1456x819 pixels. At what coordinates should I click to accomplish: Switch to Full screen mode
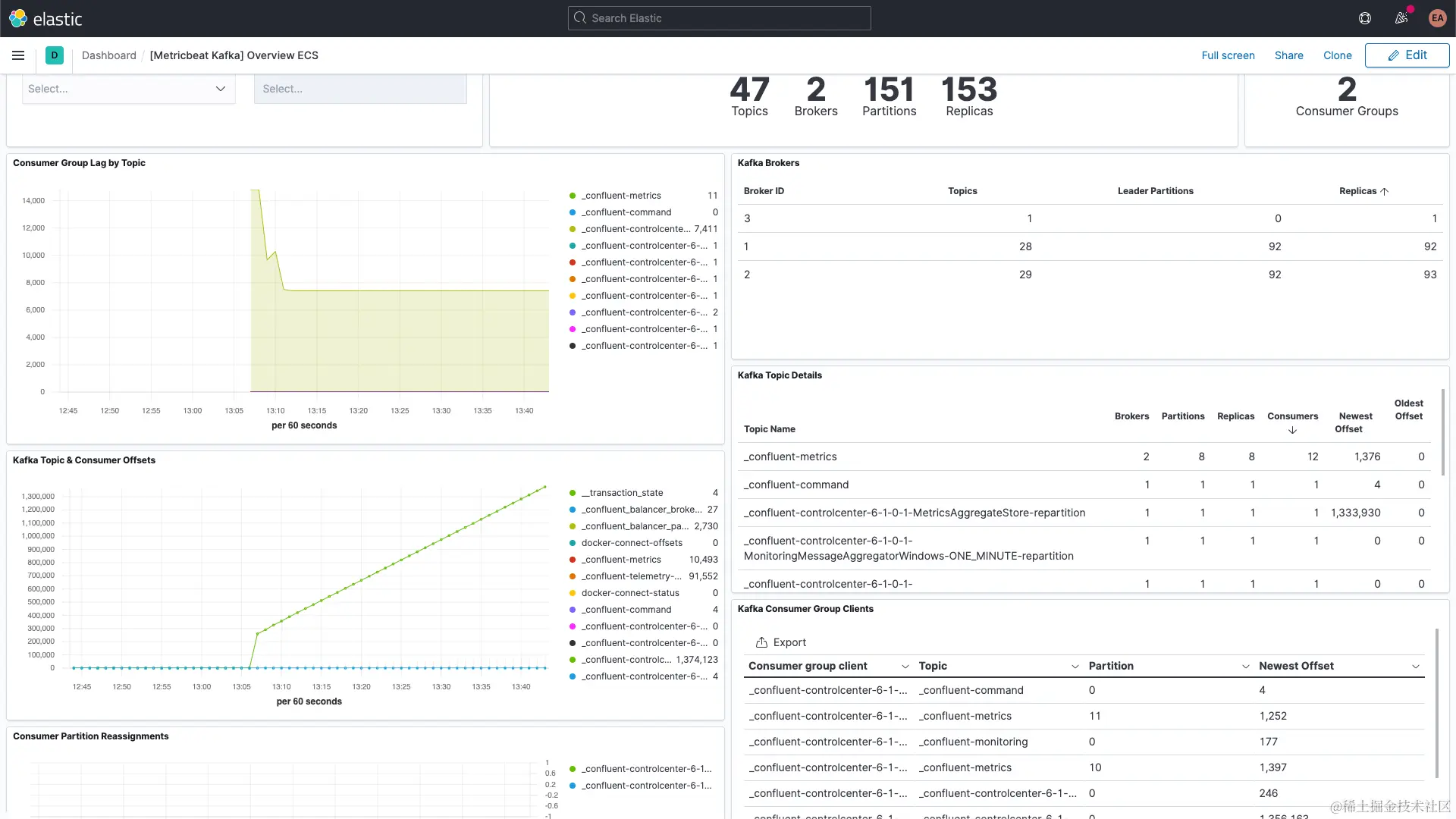click(x=1228, y=55)
